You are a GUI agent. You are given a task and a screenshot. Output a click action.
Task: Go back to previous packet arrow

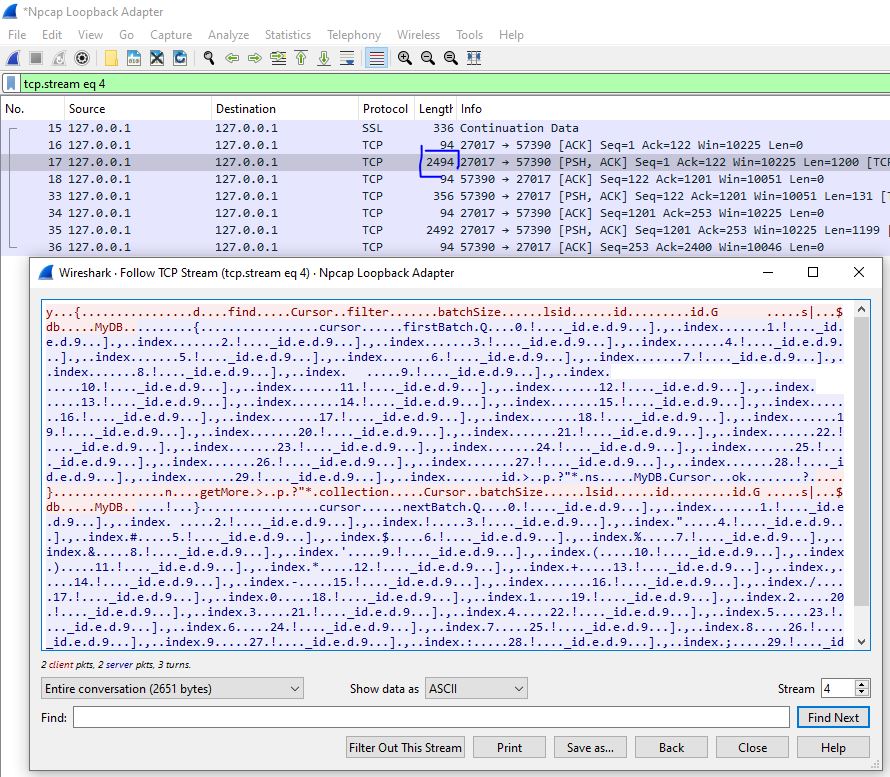pos(232,58)
